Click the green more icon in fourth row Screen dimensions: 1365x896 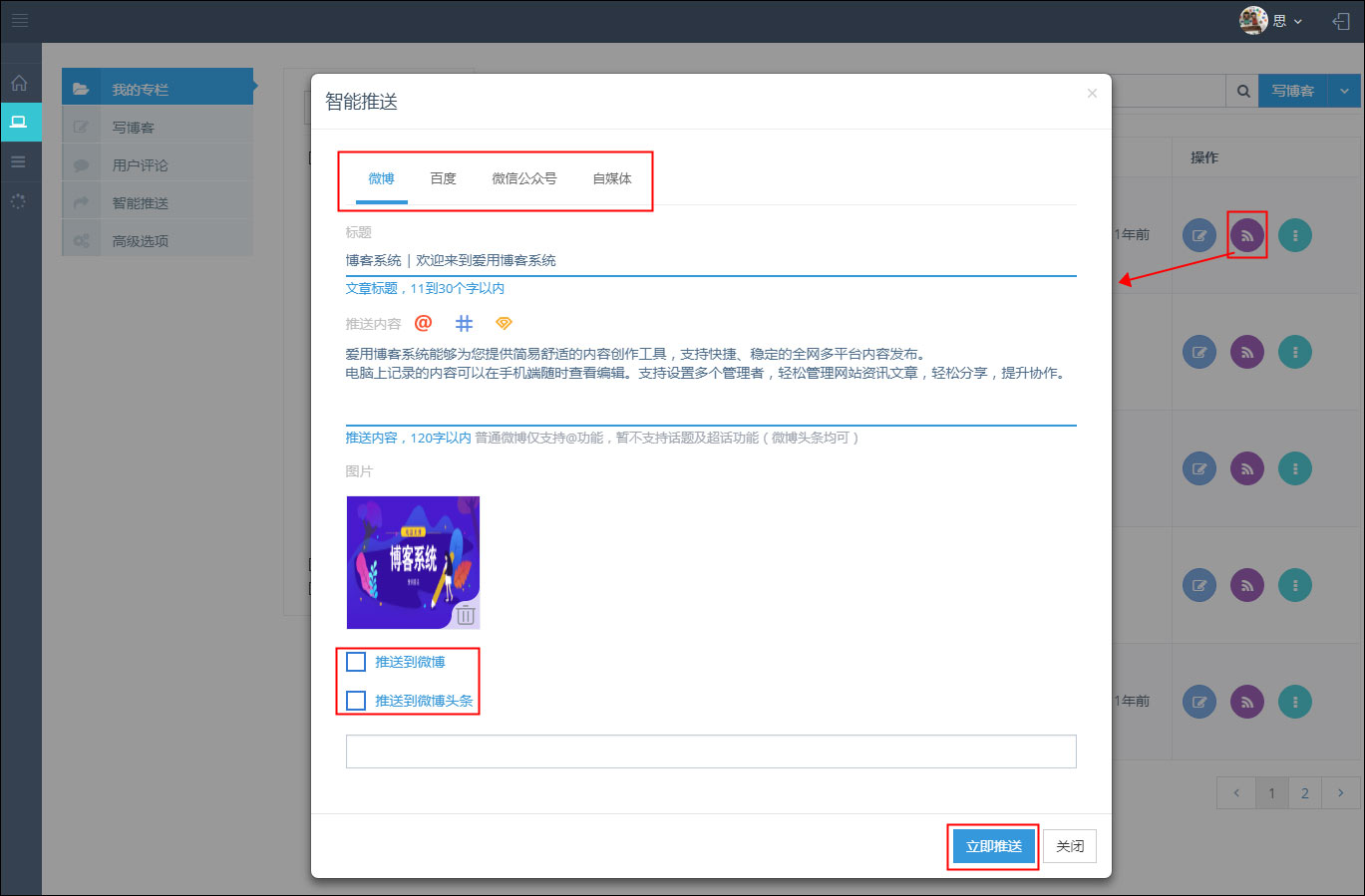[x=1295, y=585]
